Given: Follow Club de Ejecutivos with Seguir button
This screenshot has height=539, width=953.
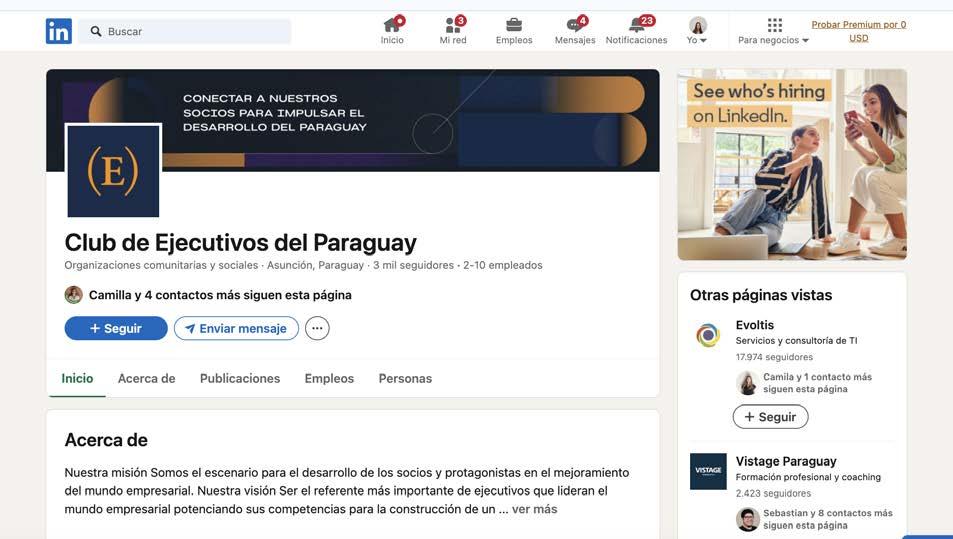Looking at the screenshot, I should (116, 328).
